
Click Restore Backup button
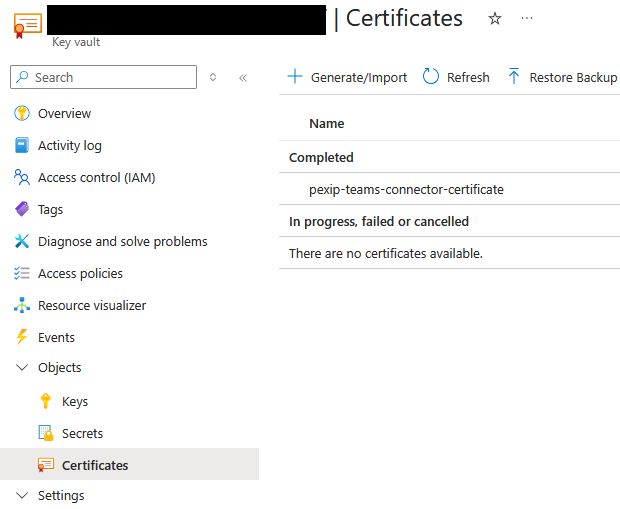tap(563, 77)
